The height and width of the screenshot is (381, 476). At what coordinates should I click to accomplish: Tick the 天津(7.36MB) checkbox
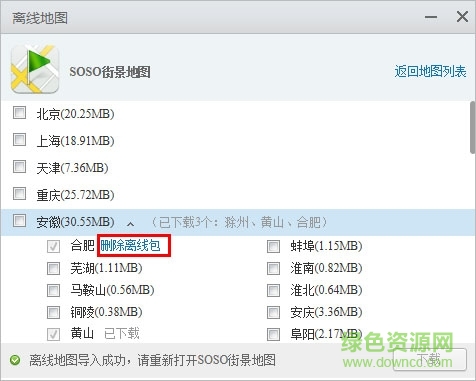(x=19, y=166)
